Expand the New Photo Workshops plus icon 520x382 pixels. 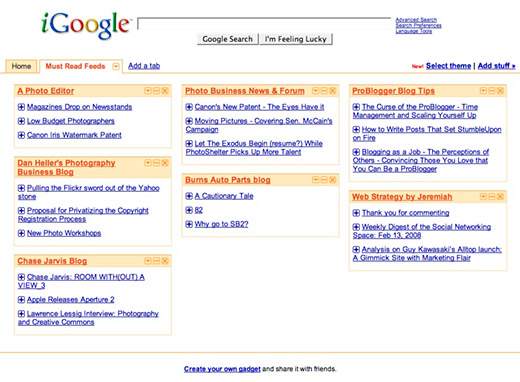pos(21,233)
